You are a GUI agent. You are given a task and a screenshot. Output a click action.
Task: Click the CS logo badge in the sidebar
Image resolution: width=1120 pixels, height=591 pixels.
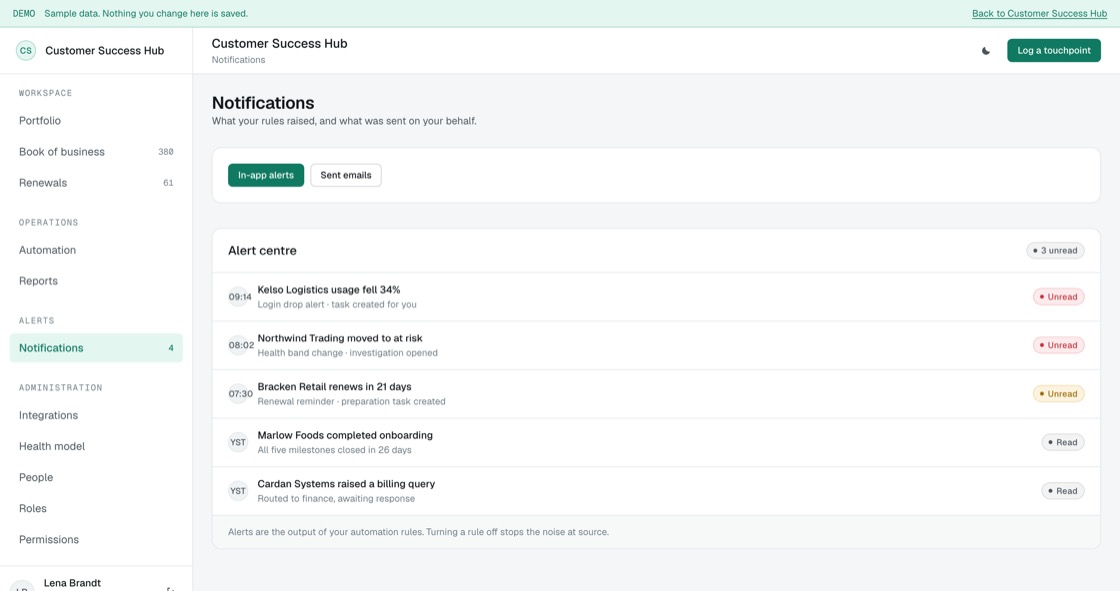coord(26,51)
